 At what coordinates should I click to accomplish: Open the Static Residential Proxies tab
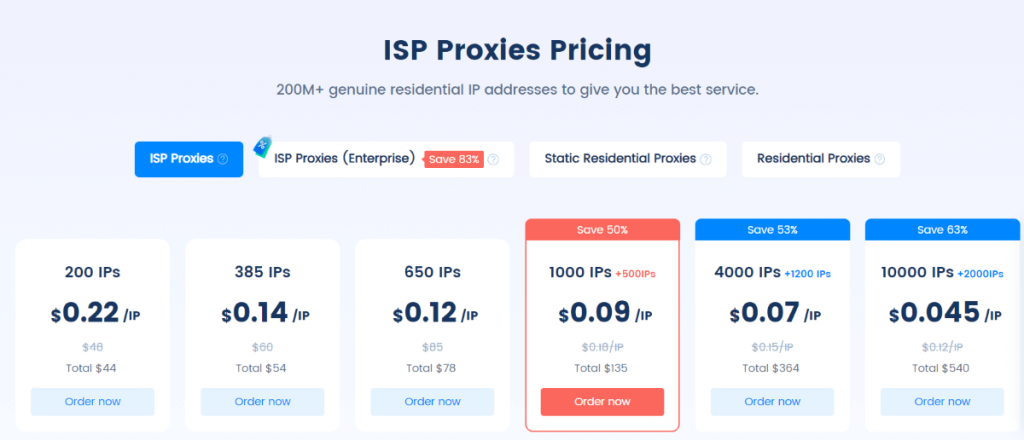[x=620, y=159]
